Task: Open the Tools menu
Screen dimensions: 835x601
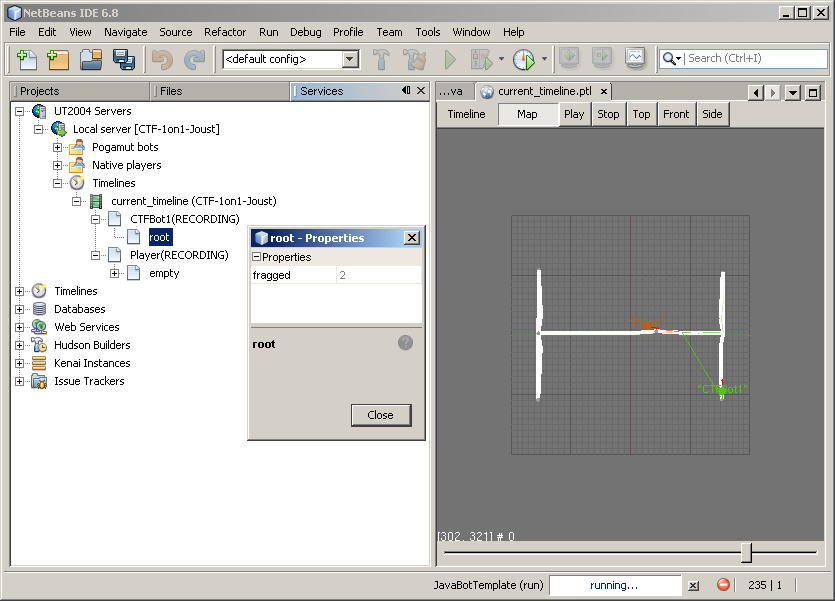Action: (428, 32)
